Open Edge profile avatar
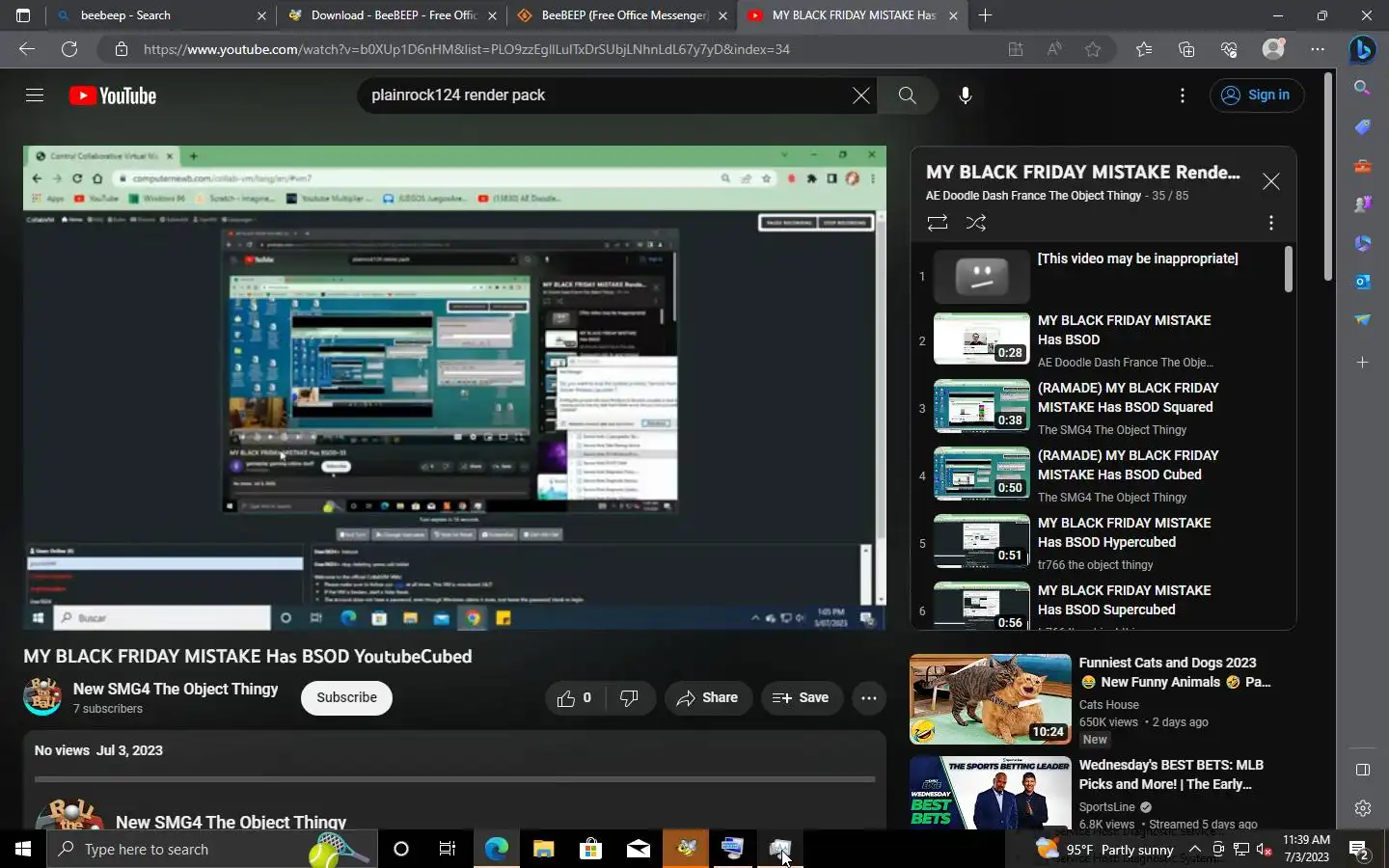This screenshot has width=1389, height=868. (x=1274, y=49)
